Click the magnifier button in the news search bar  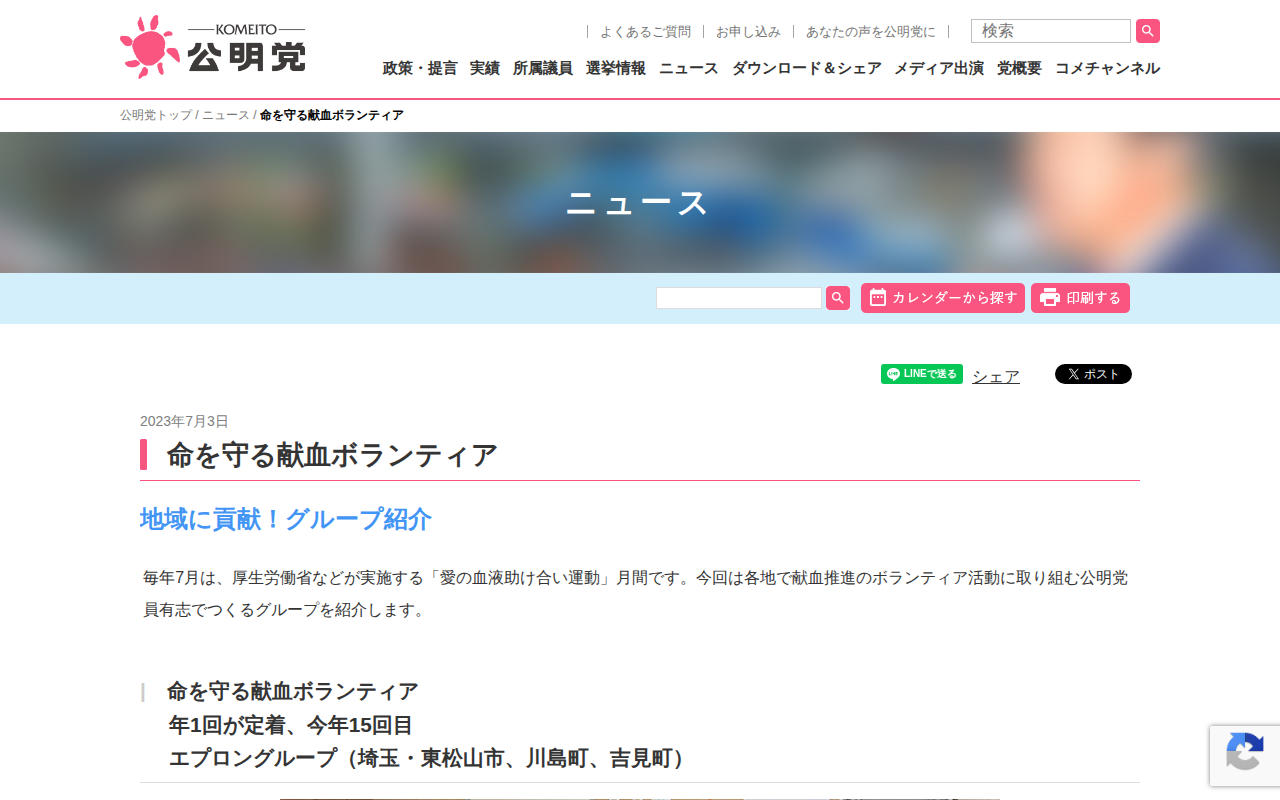click(x=838, y=298)
